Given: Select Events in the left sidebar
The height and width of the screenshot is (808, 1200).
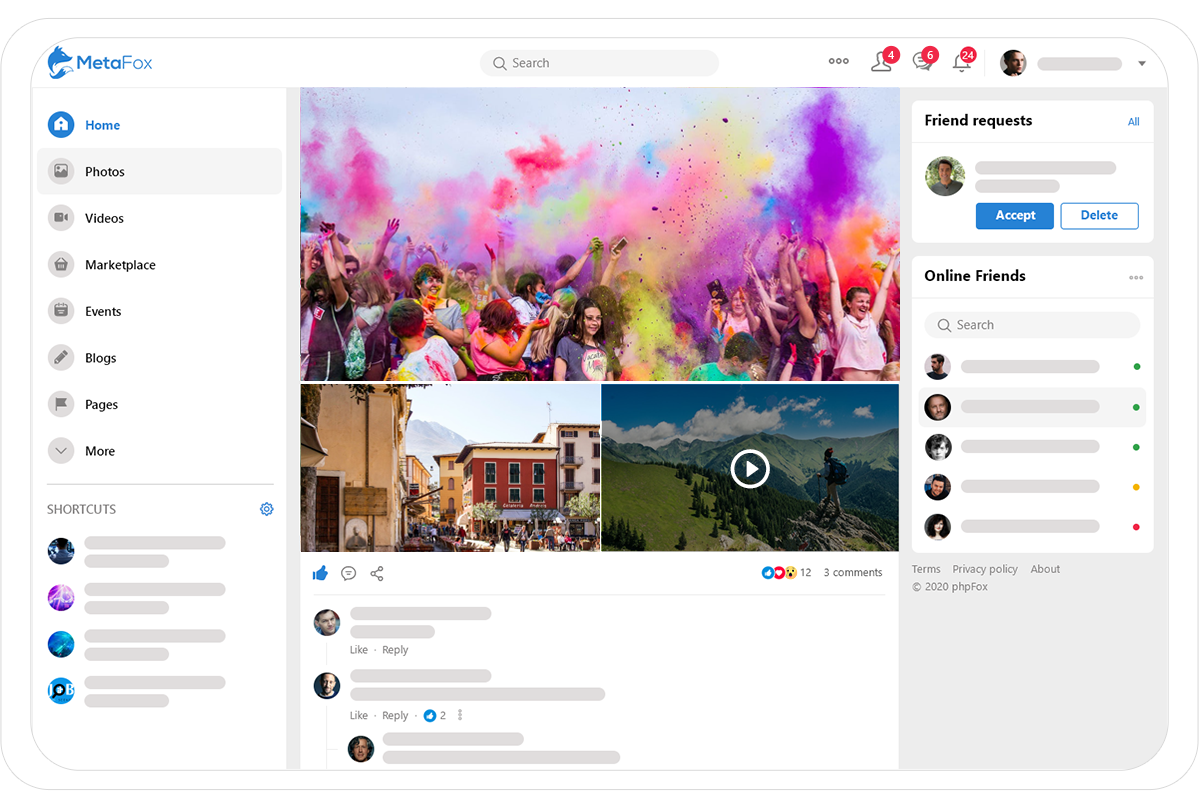Looking at the screenshot, I should (103, 311).
